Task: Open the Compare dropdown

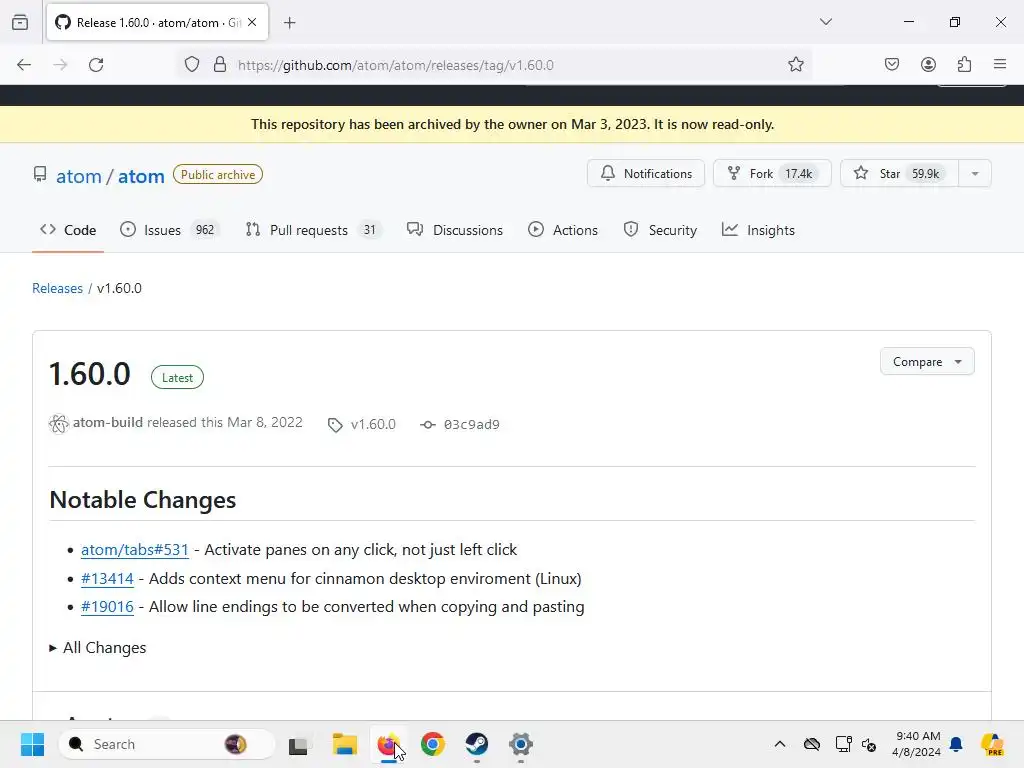Action: point(927,362)
